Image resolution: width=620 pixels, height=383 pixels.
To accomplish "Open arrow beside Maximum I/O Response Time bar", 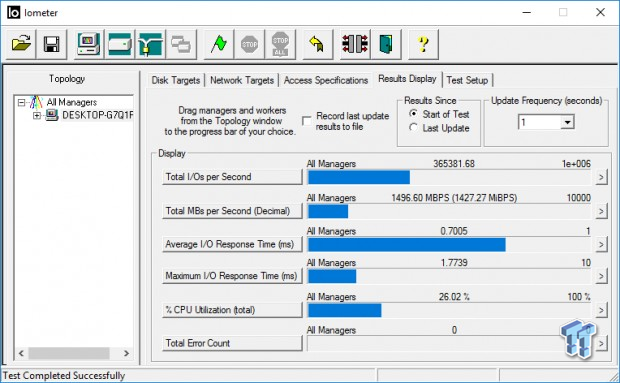I will tap(601, 276).
